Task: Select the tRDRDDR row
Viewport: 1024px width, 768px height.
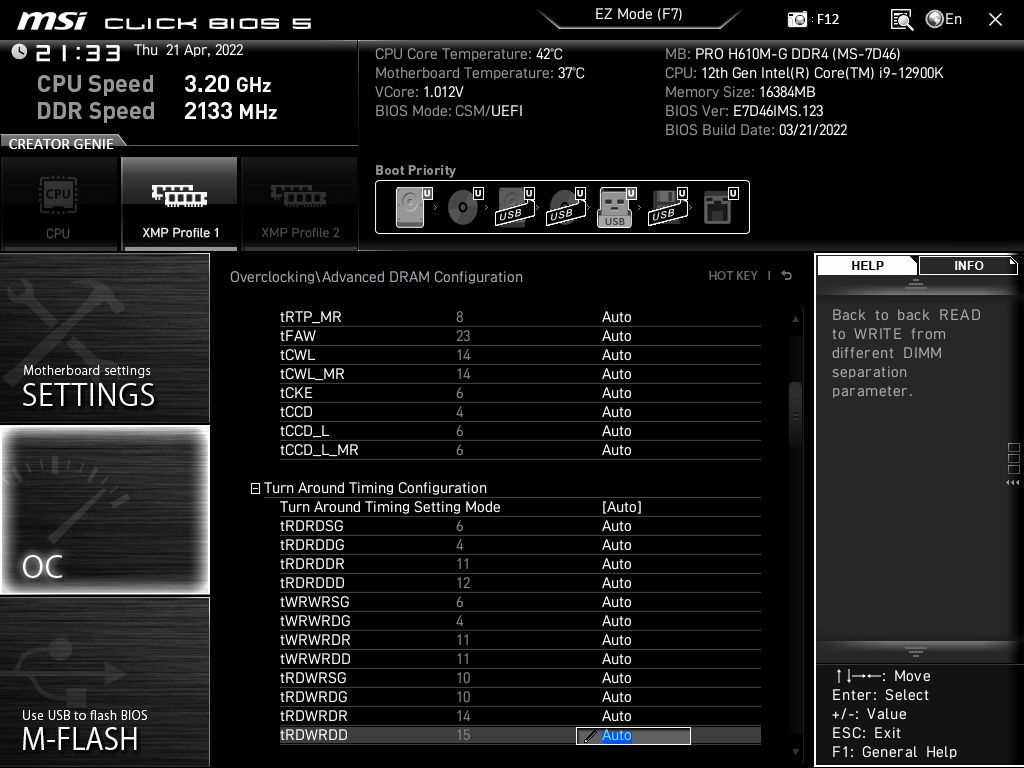Action: pos(520,564)
